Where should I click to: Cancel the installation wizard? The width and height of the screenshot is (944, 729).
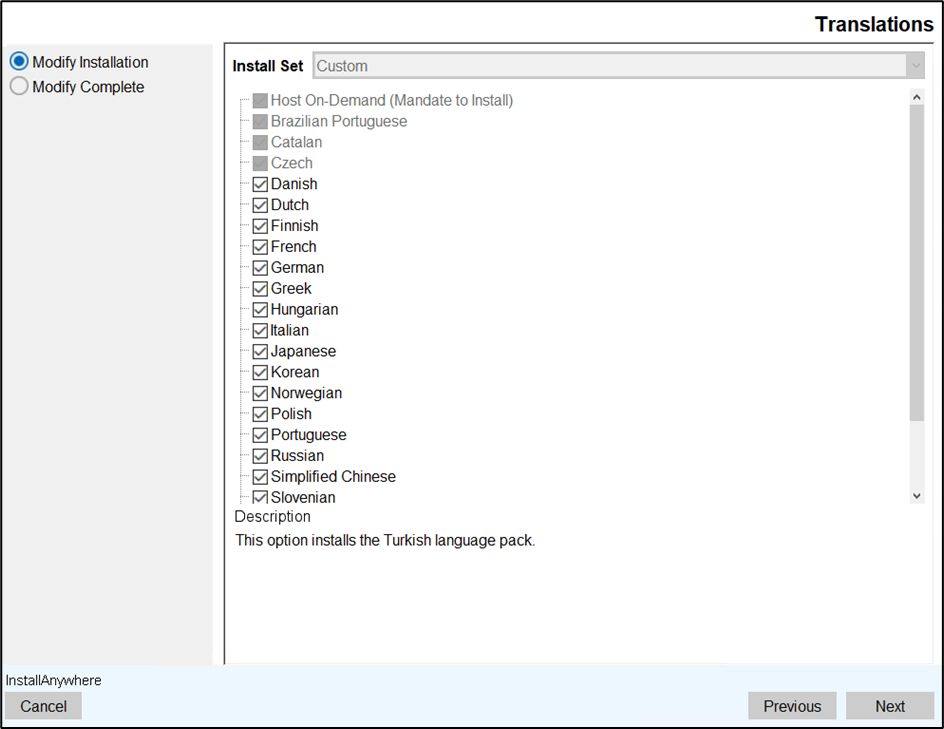point(43,706)
